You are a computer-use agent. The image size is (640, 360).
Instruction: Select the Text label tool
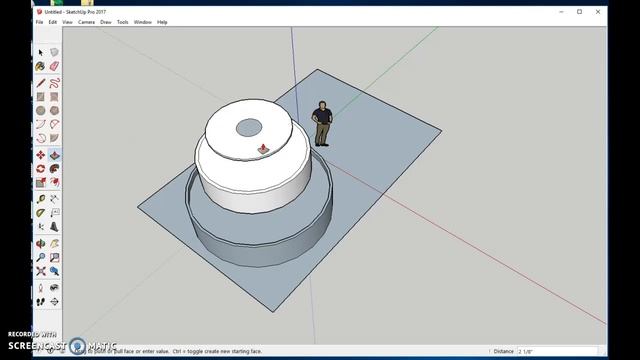click(x=54, y=213)
